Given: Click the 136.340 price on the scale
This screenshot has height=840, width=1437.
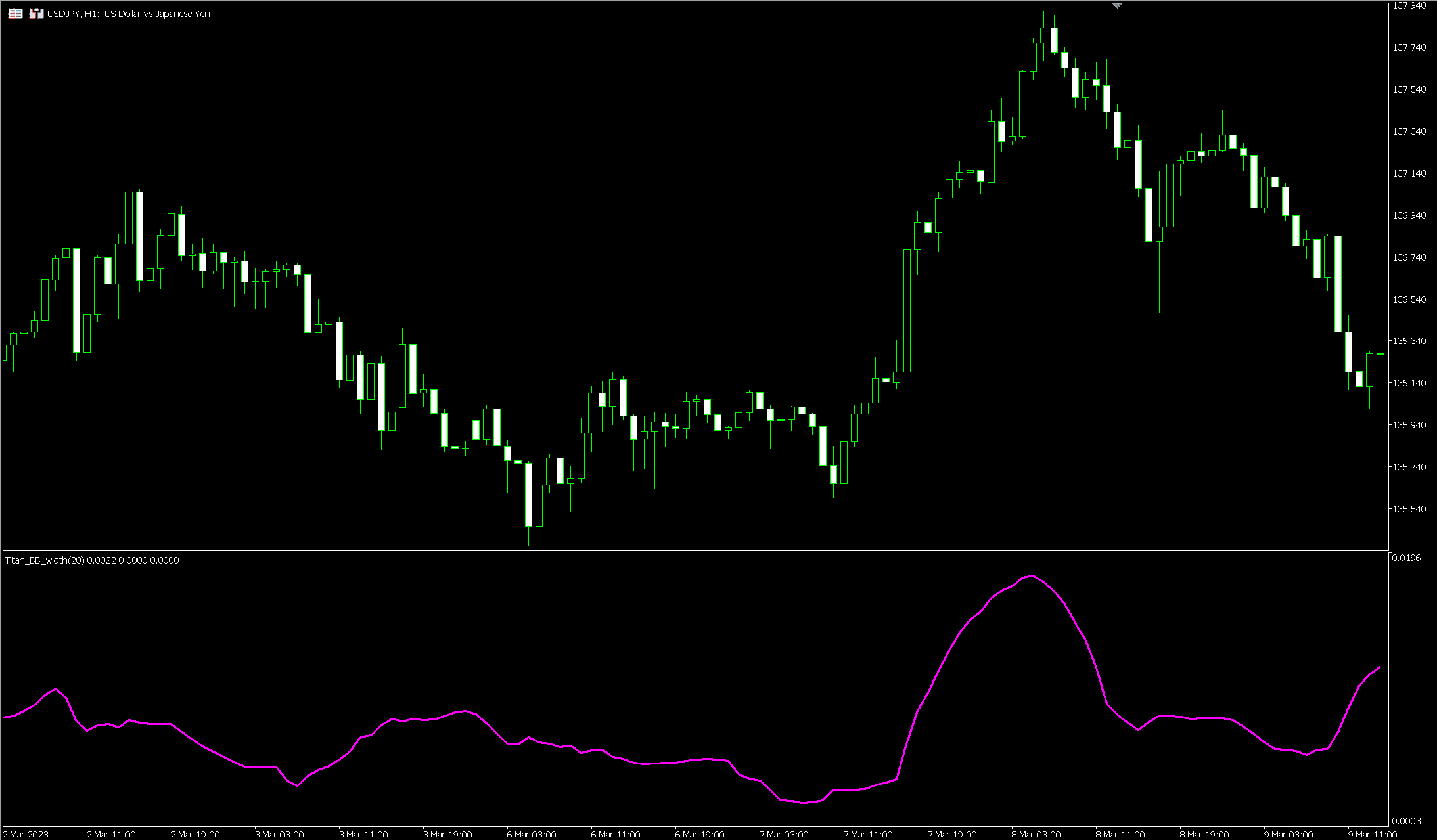Looking at the screenshot, I should tap(1409, 341).
